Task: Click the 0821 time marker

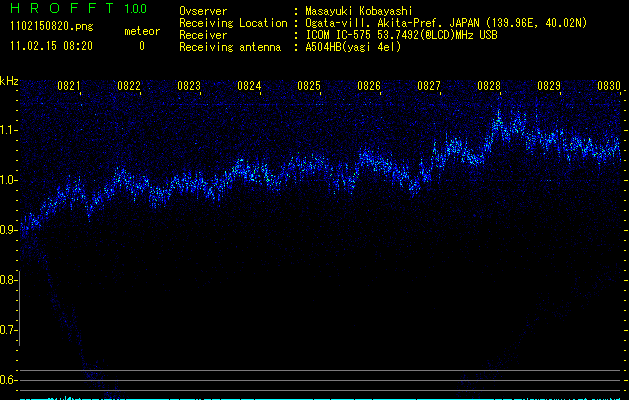Action: 69,86
